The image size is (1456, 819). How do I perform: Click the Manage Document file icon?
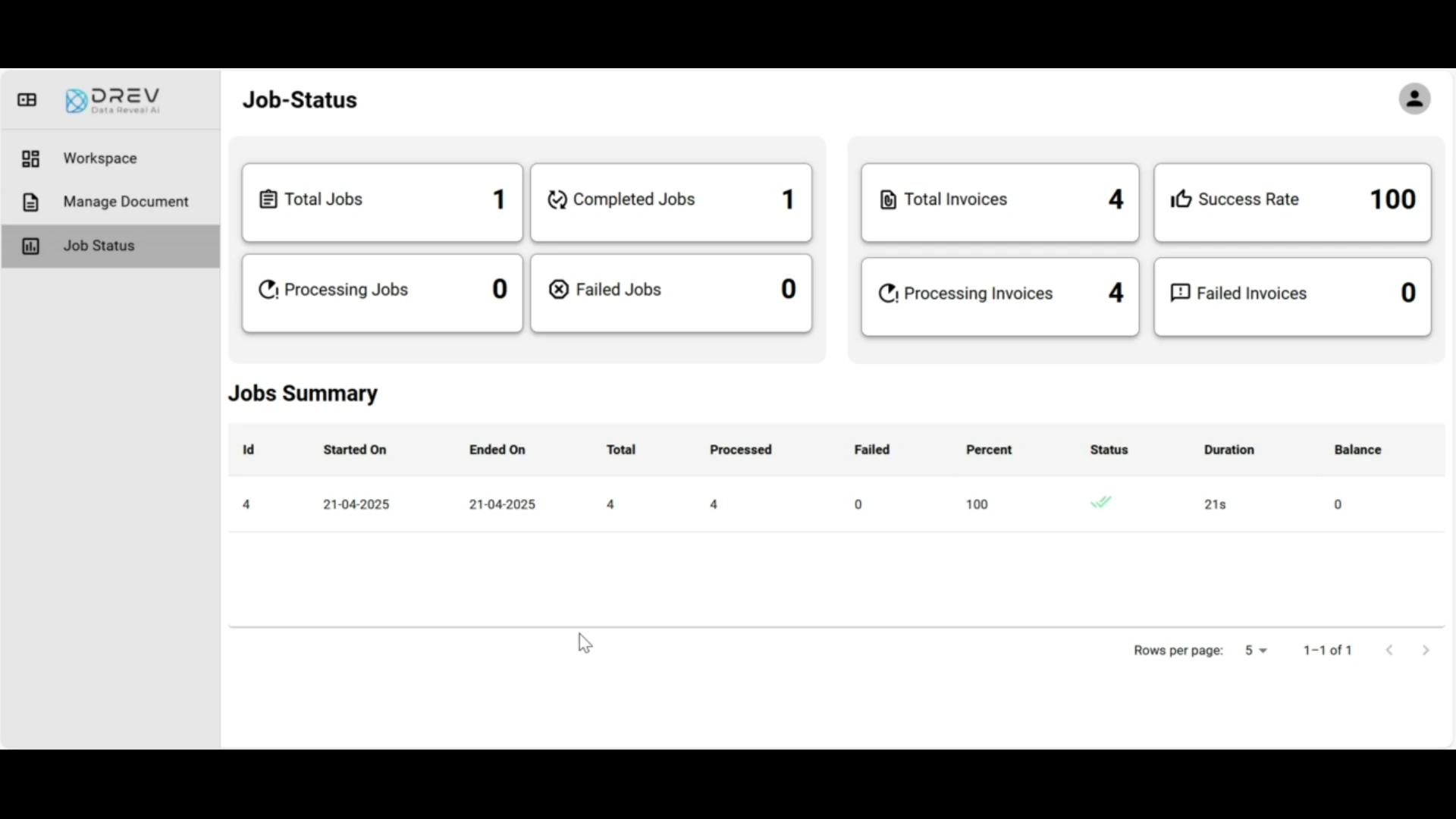pyautogui.click(x=30, y=202)
